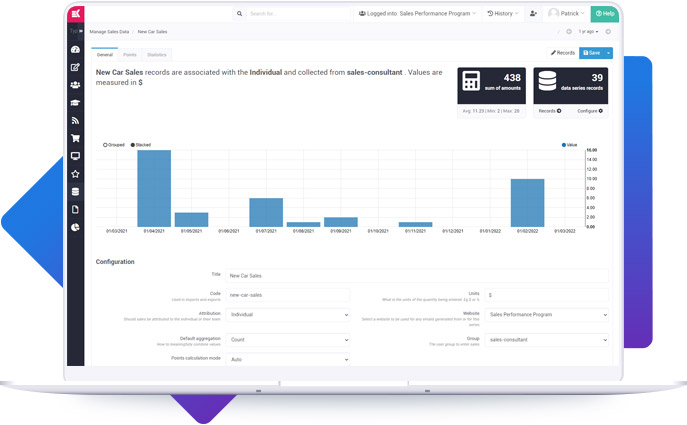
Task: Expand the Default aggregation dropdown
Action: click(x=288, y=340)
